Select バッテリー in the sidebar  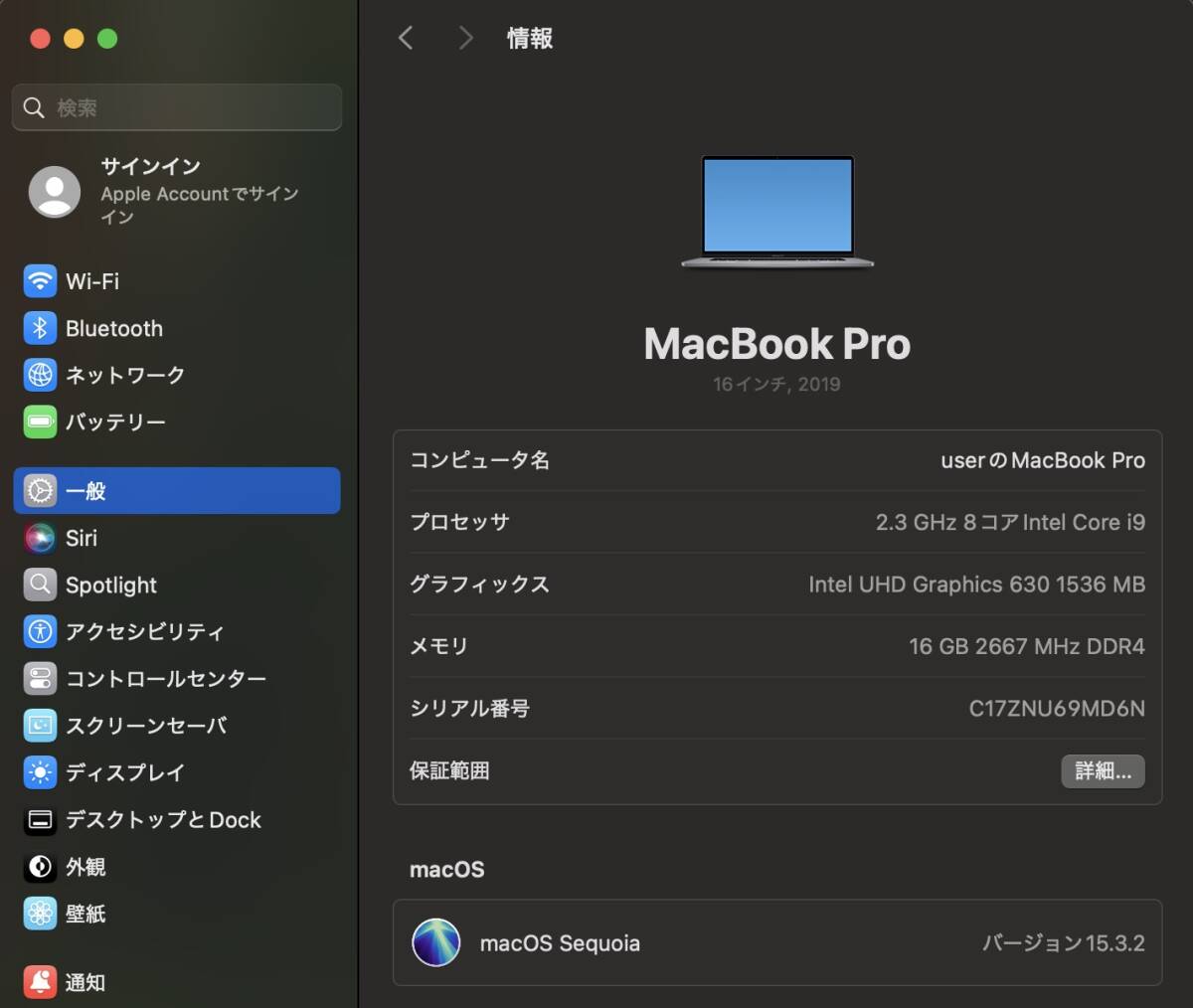(115, 421)
